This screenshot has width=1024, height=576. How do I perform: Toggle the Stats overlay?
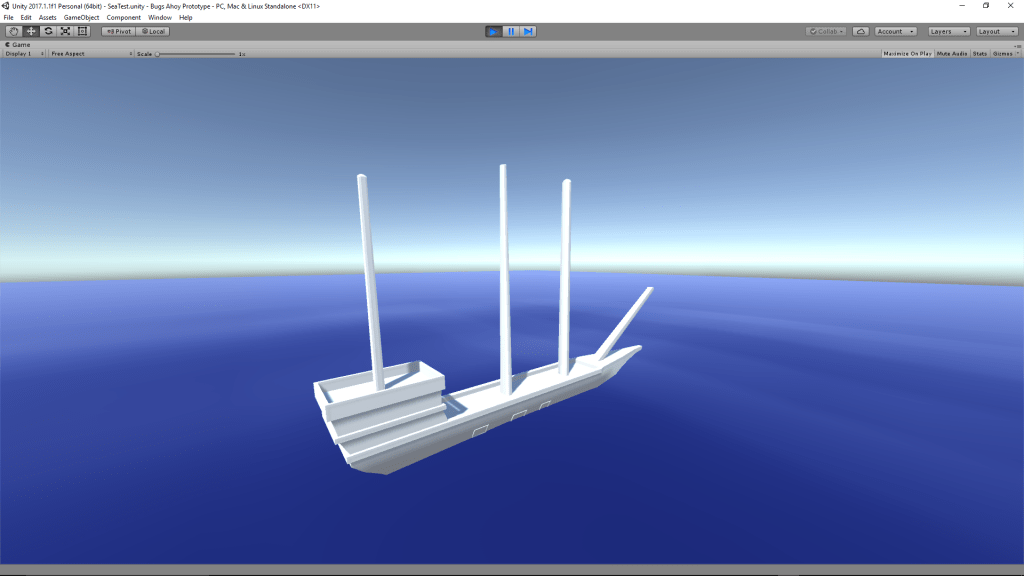click(x=980, y=53)
